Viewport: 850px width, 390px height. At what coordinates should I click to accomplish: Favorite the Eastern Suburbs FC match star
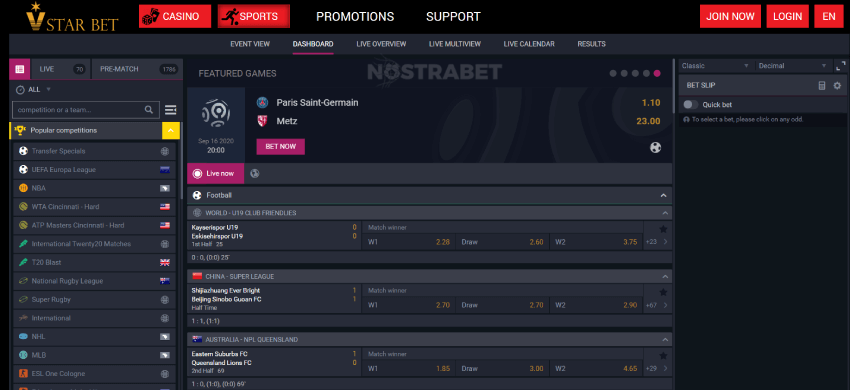(663, 356)
